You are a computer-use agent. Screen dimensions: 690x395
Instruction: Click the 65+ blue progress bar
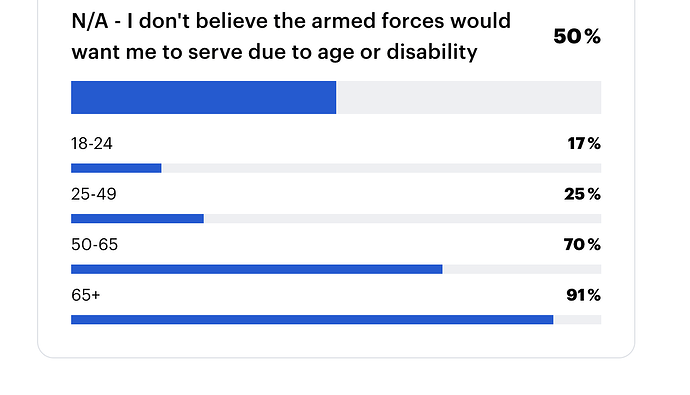[x=312, y=320]
